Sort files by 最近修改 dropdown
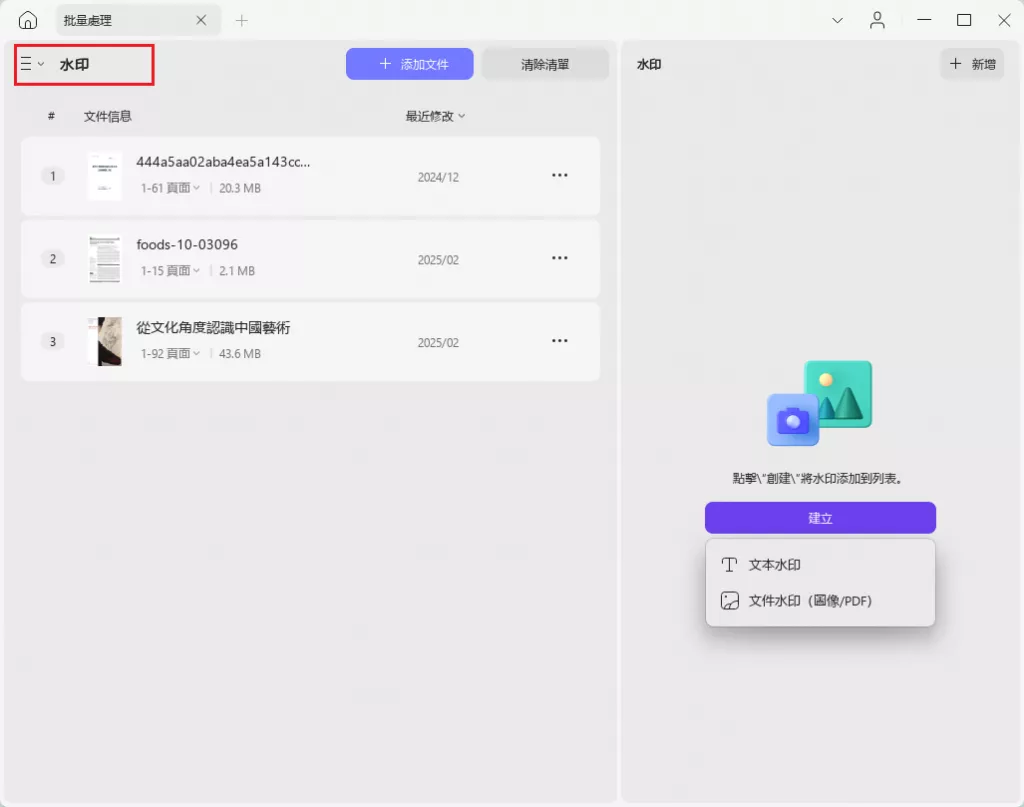 click(x=435, y=116)
